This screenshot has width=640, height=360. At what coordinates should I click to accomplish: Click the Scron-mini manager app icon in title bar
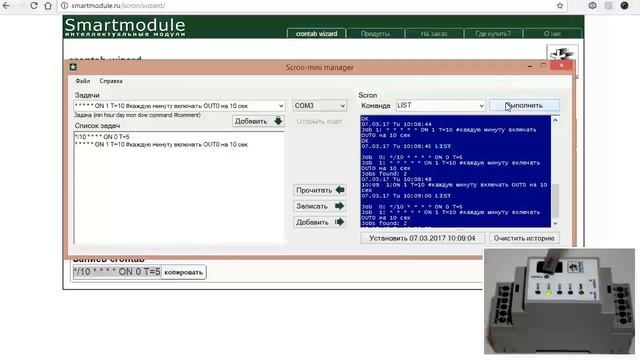73,67
